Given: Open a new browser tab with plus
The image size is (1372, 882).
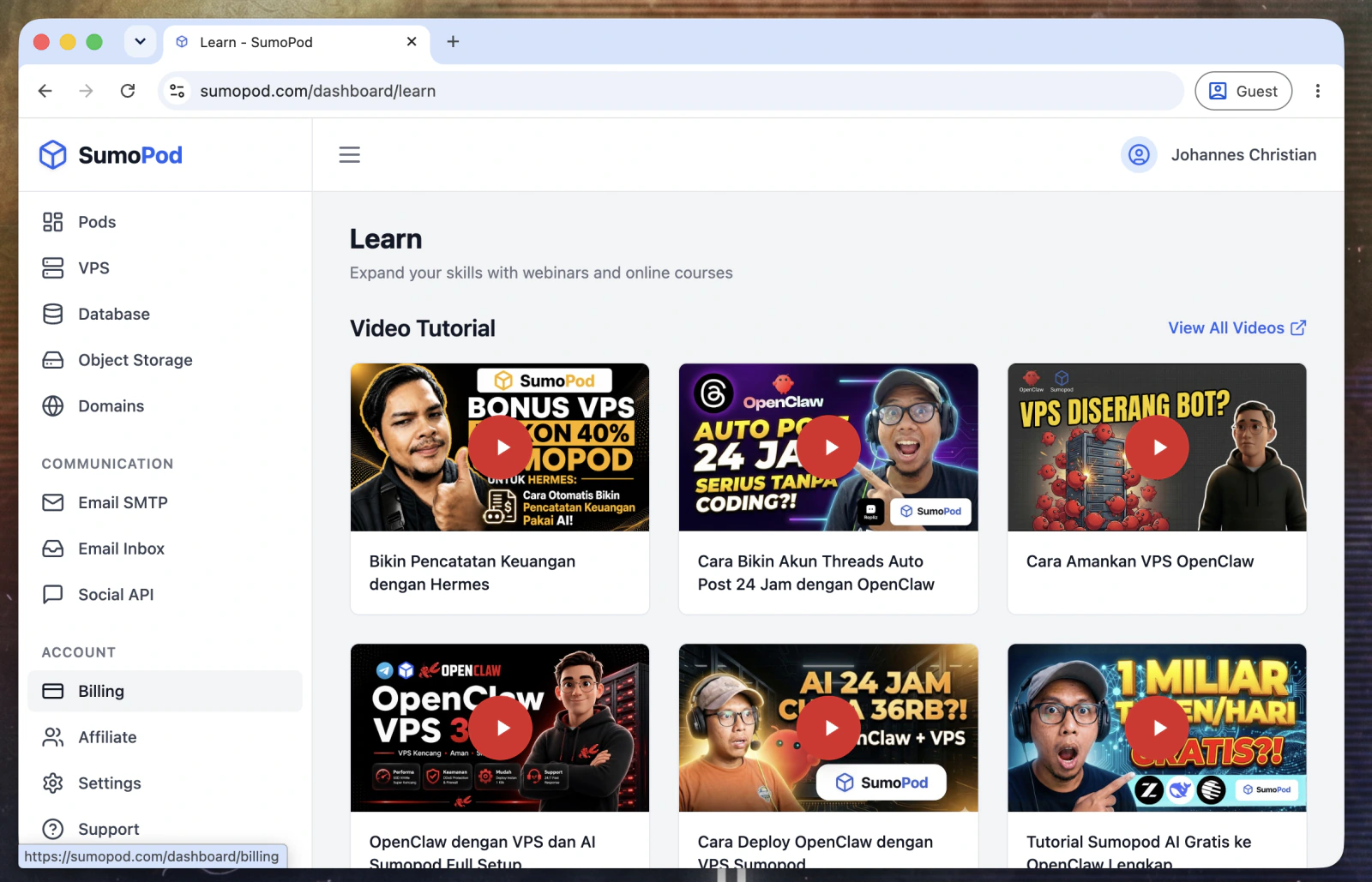Looking at the screenshot, I should [454, 41].
